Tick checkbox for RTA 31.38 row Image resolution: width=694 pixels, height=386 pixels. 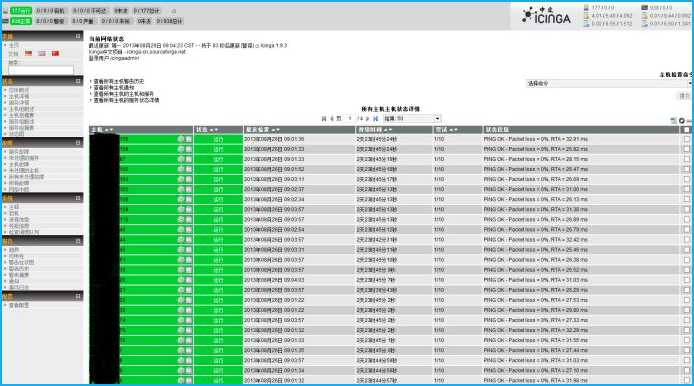pyautogui.click(x=686, y=209)
